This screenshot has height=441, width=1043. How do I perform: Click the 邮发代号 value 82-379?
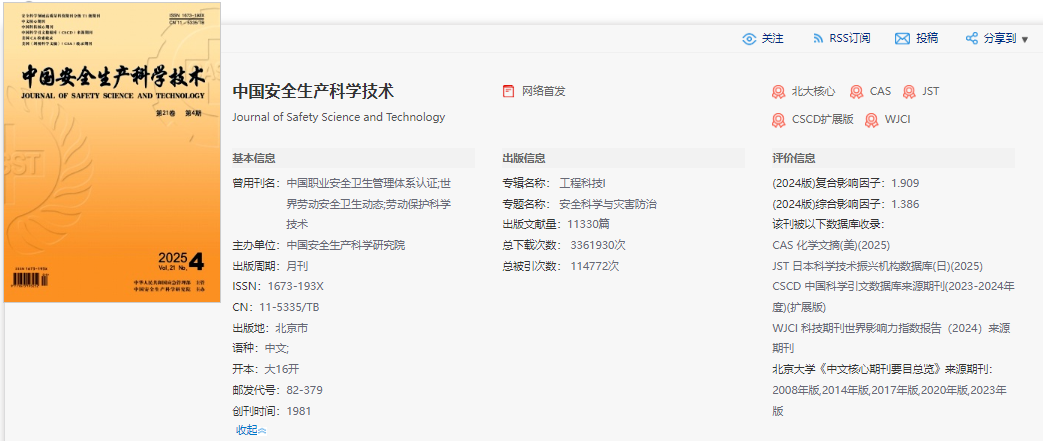point(305,390)
